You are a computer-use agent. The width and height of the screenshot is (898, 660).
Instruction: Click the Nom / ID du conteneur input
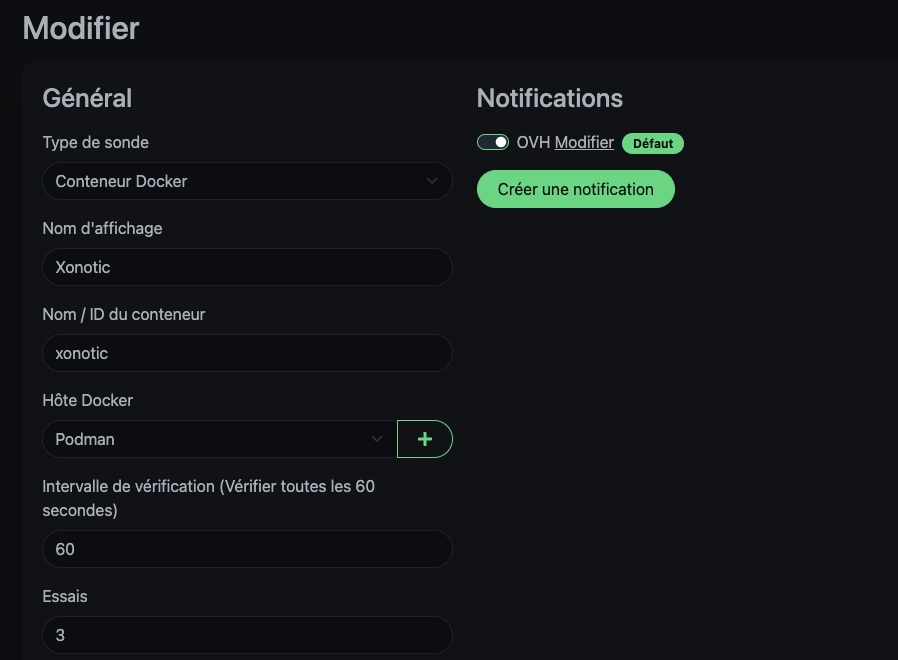(247, 353)
